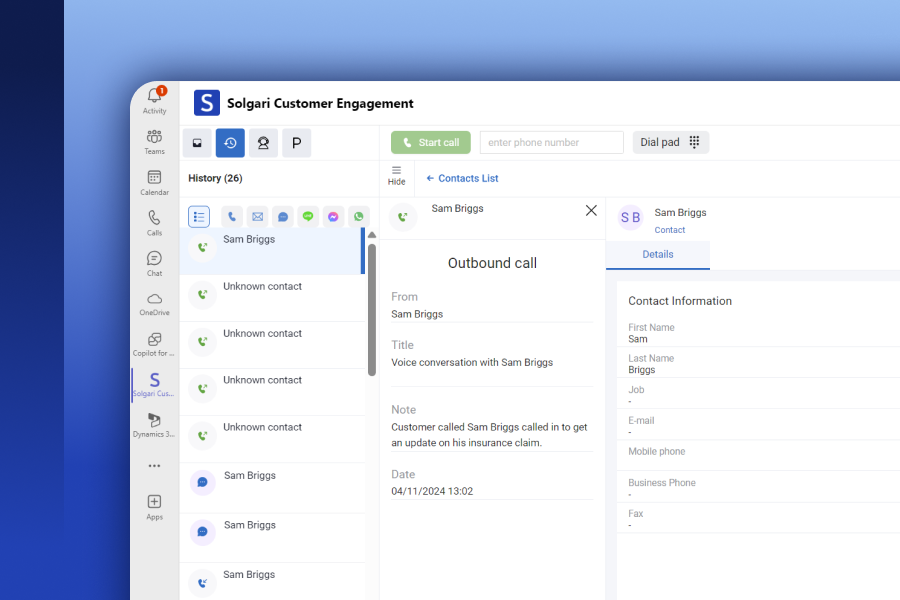Filter history by phone calls
900x600 pixels.
232,216
